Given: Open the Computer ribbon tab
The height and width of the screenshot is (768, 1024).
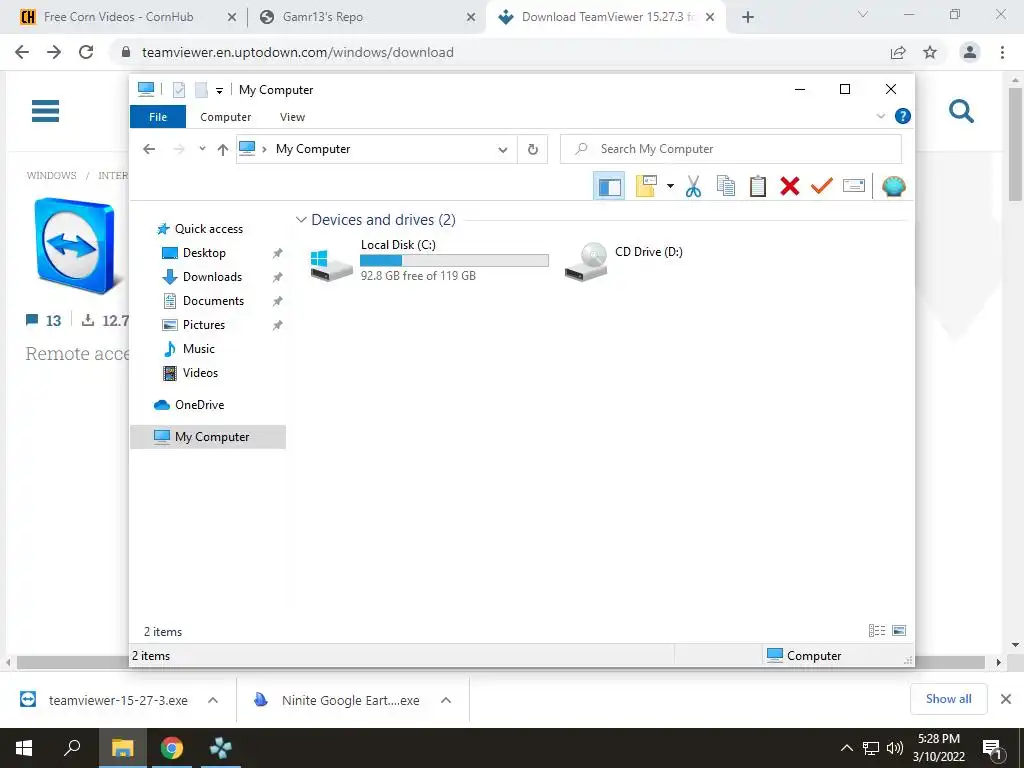Looking at the screenshot, I should coord(225,117).
